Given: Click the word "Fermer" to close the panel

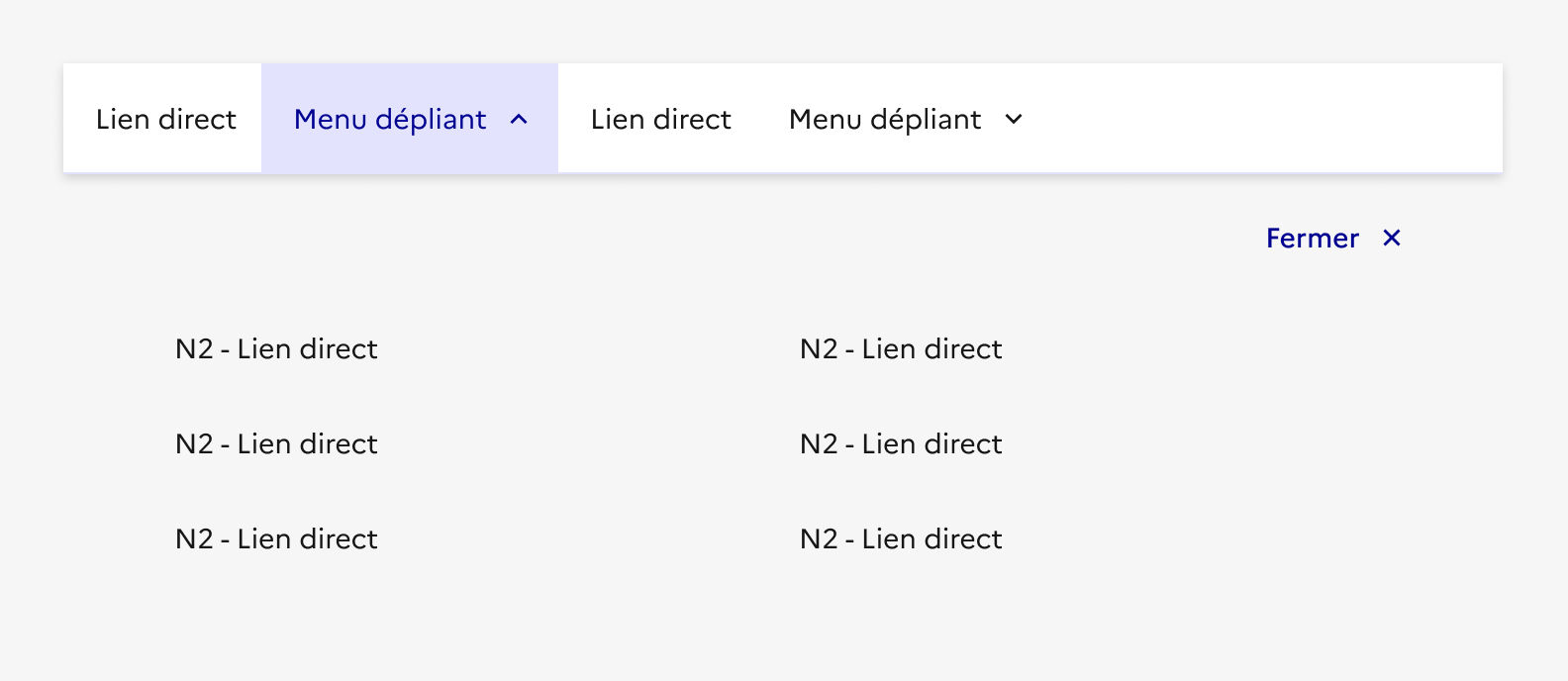Looking at the screenshot, I should [1313, 239].
